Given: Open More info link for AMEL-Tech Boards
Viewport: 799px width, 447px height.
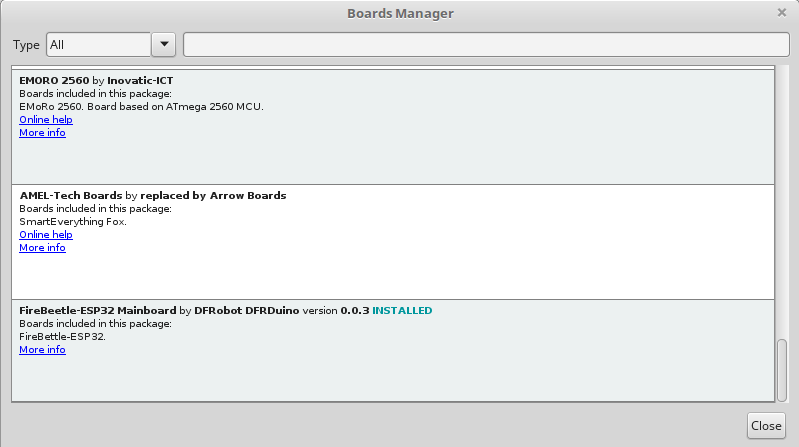Looking at the screenshot, I should [x=42, y=248].
